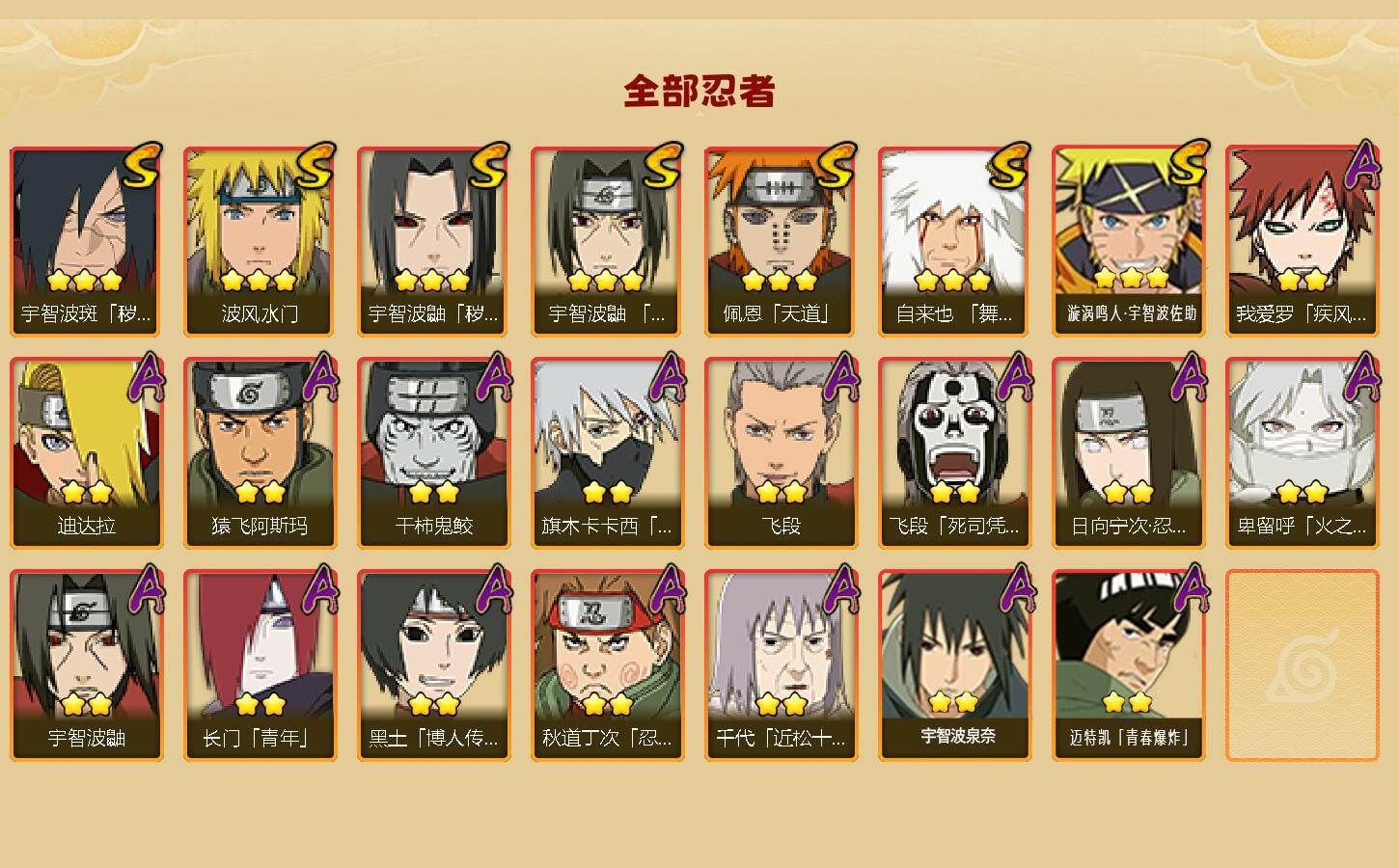Select the 千代「近松十...」elder card
The height and width of the screenshot is (868, 1399).
tap(781, 665)
